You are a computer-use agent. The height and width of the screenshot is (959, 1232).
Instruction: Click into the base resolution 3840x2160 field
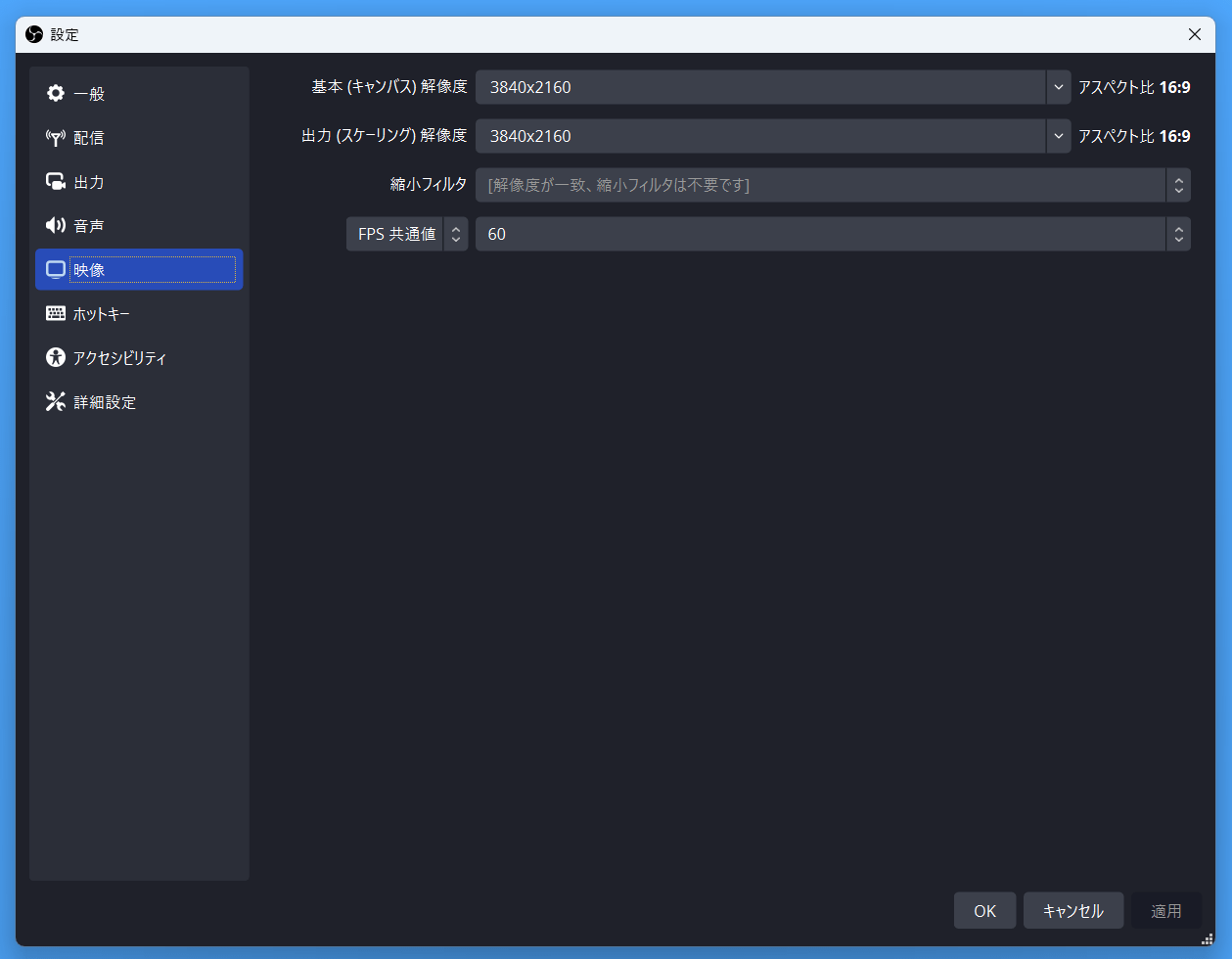point(759,87)
